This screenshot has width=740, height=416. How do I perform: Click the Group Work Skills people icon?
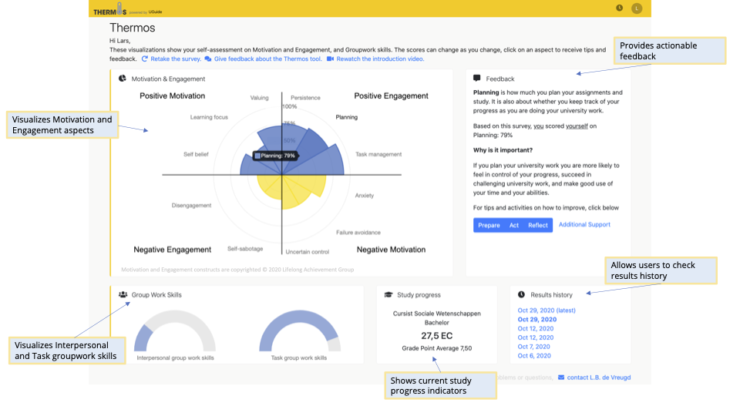pos(122,295)
